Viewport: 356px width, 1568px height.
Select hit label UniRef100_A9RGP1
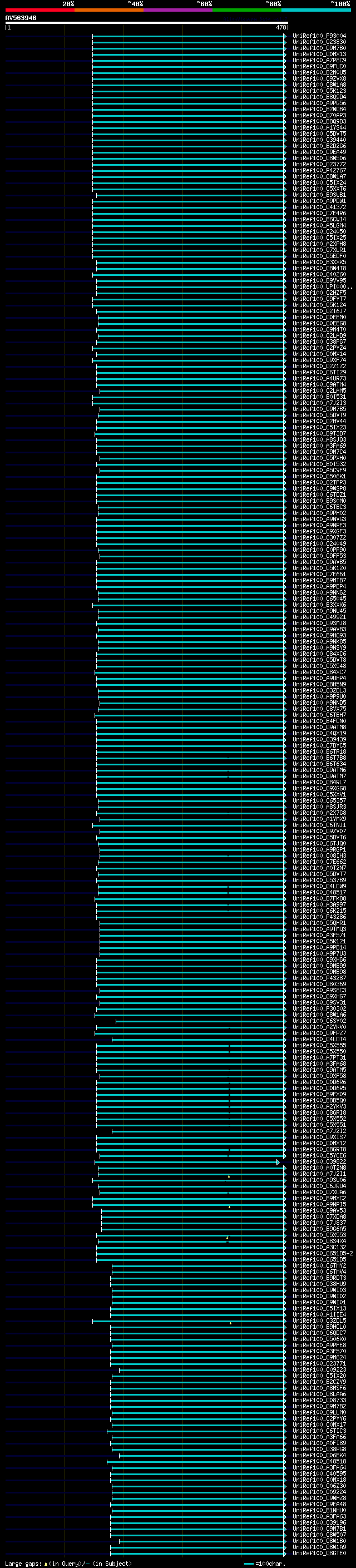point(319,850)
